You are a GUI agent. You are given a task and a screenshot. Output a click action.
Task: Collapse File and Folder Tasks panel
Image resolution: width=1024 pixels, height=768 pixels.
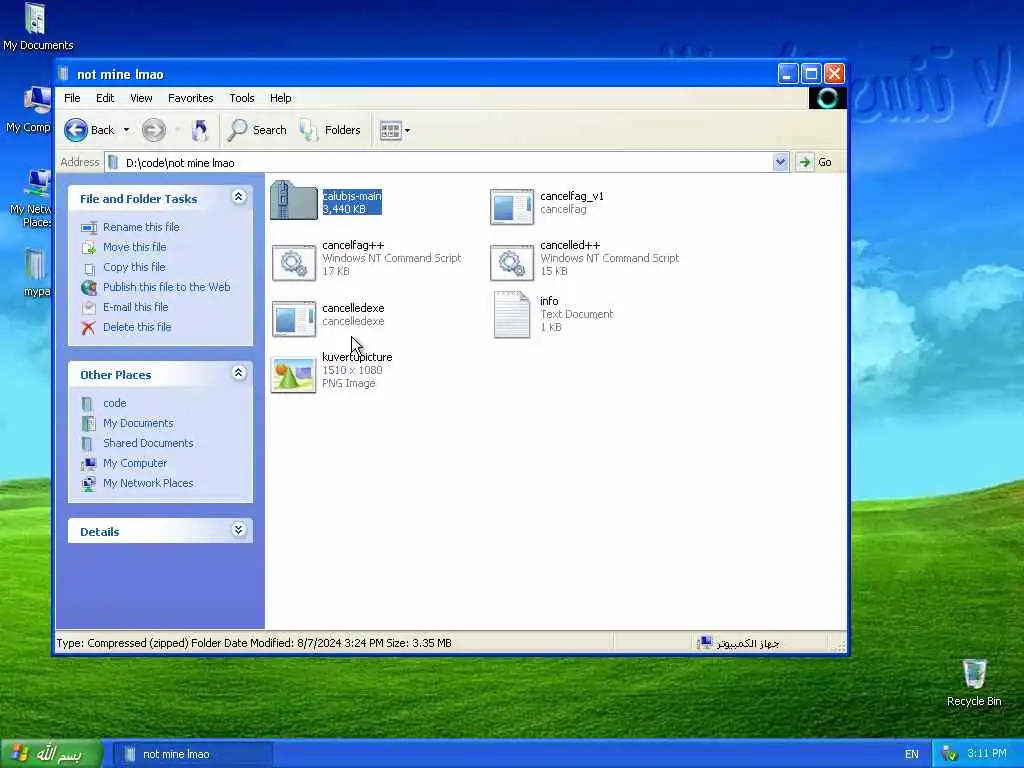pos(238,197)
